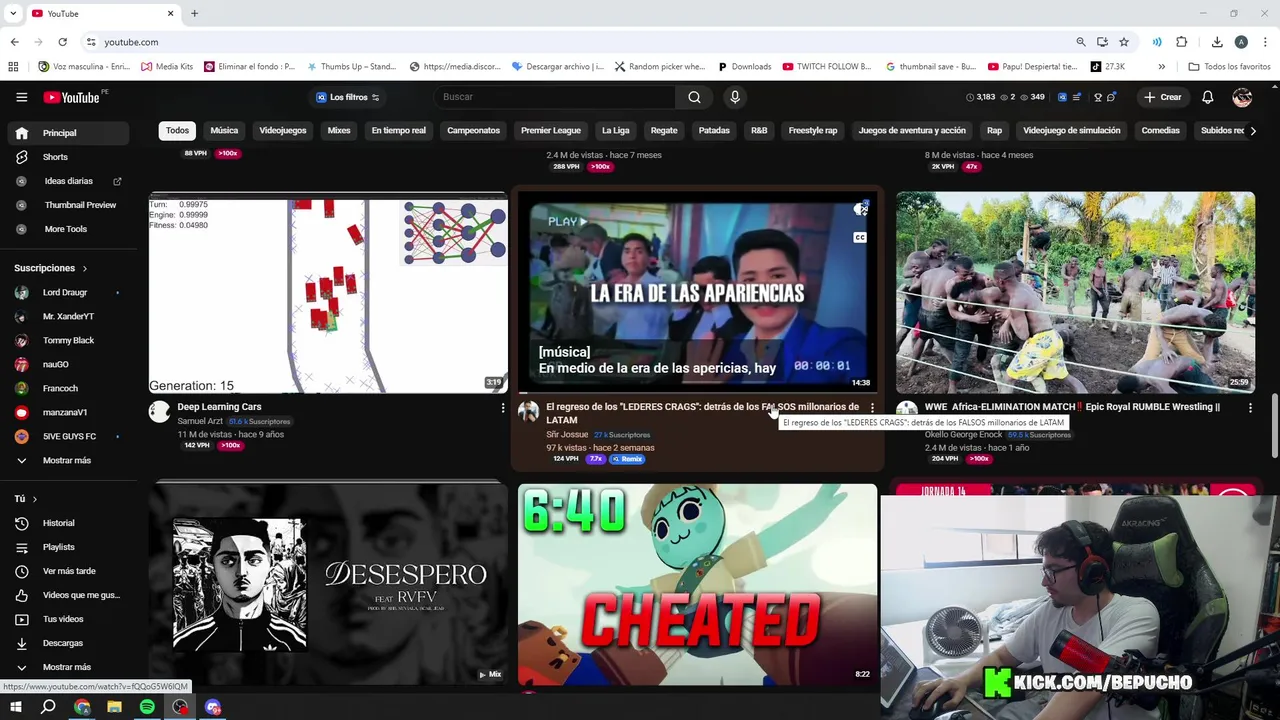The height and width of the screenshot is (720, 1280).
Task: Open Spotify from the taskbar
Action: [147, 707]
